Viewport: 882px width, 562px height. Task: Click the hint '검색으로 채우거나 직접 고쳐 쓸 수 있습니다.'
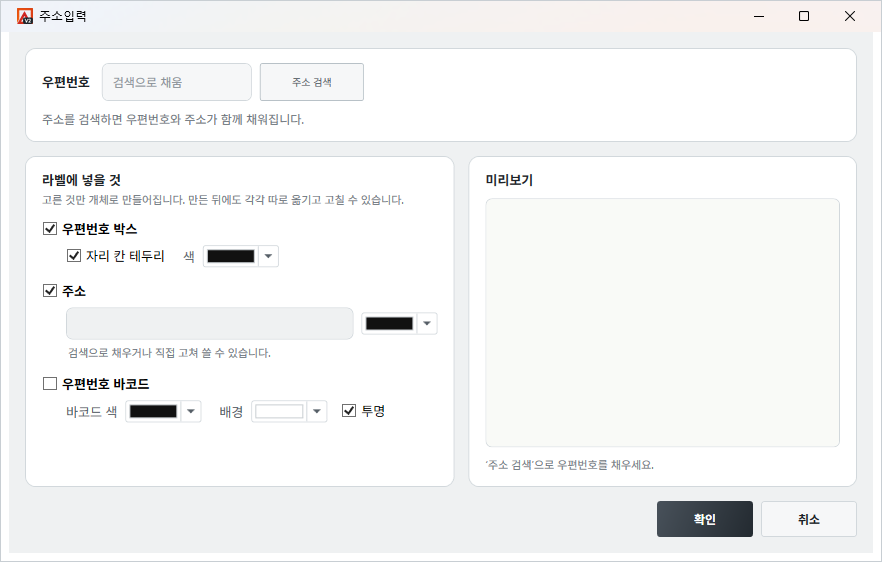coord(169,353)
